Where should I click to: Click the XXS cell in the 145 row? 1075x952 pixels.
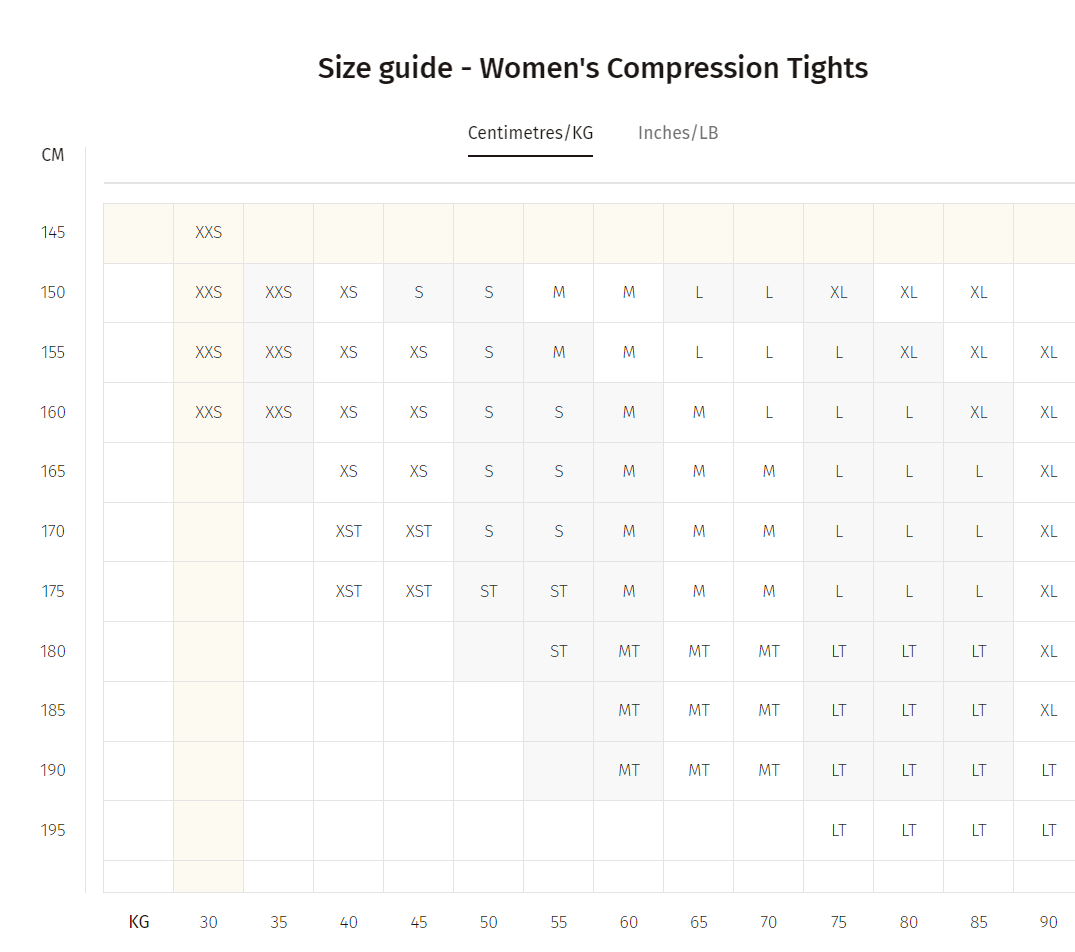(x=208, y=233)
